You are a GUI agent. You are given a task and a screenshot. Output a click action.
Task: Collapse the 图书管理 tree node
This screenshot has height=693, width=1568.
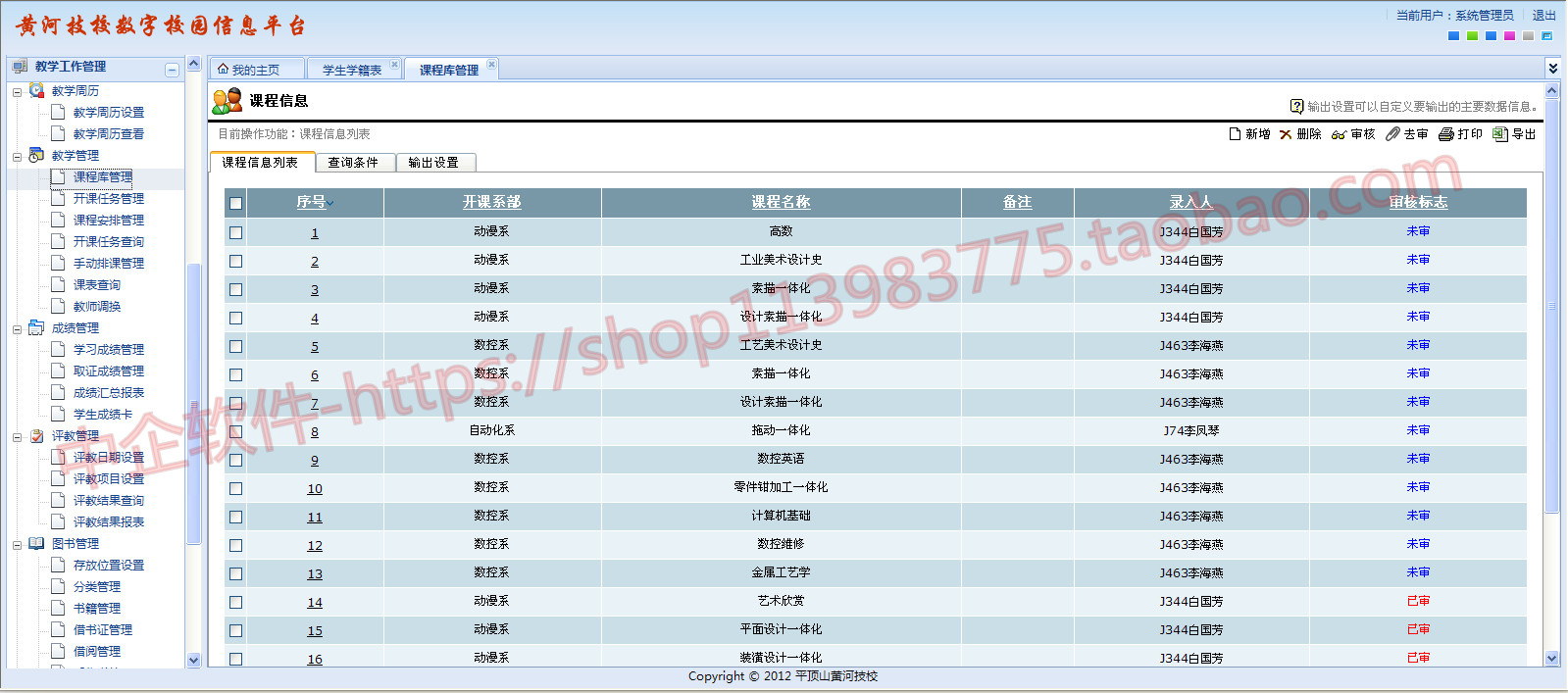click(x=17, y=545)
